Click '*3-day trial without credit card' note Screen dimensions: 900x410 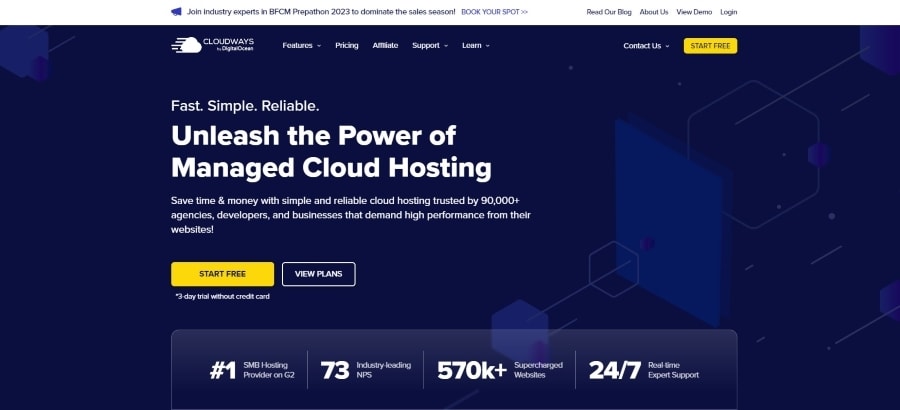[222, 297]
